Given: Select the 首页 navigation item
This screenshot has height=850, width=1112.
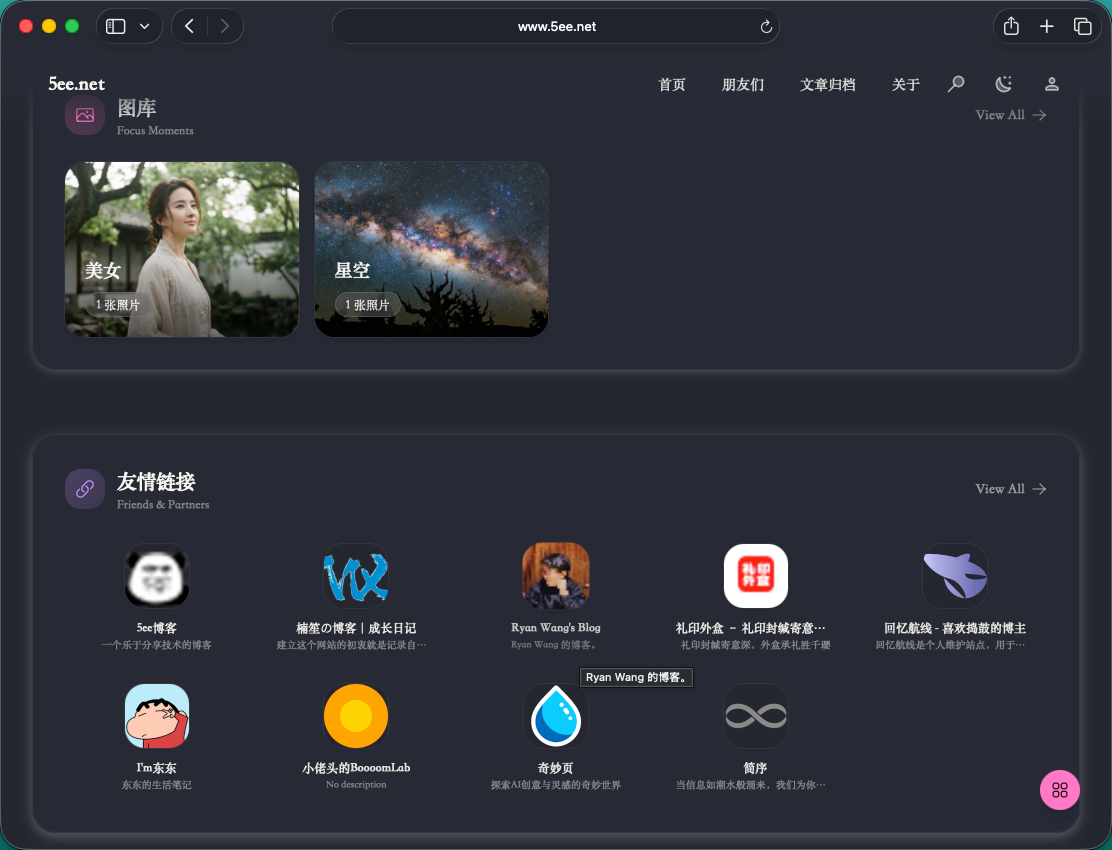Looking at the screenshot, I should pos(672,85).
